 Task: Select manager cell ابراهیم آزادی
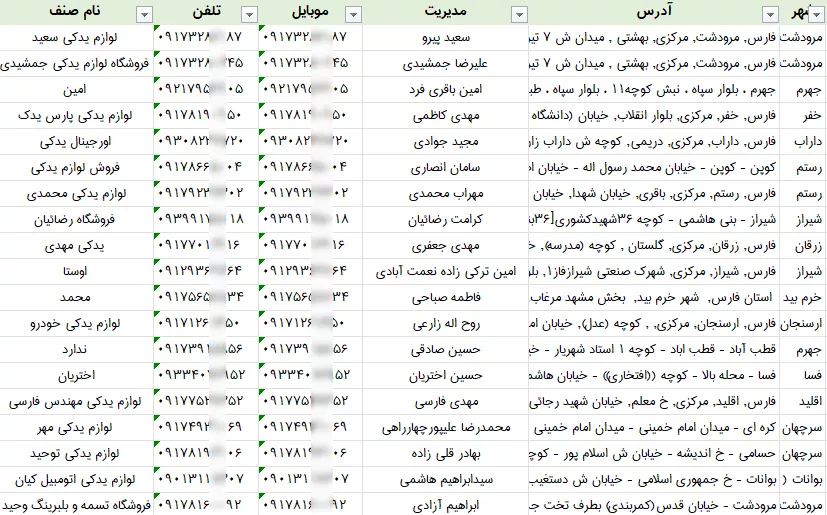(446, 504)
